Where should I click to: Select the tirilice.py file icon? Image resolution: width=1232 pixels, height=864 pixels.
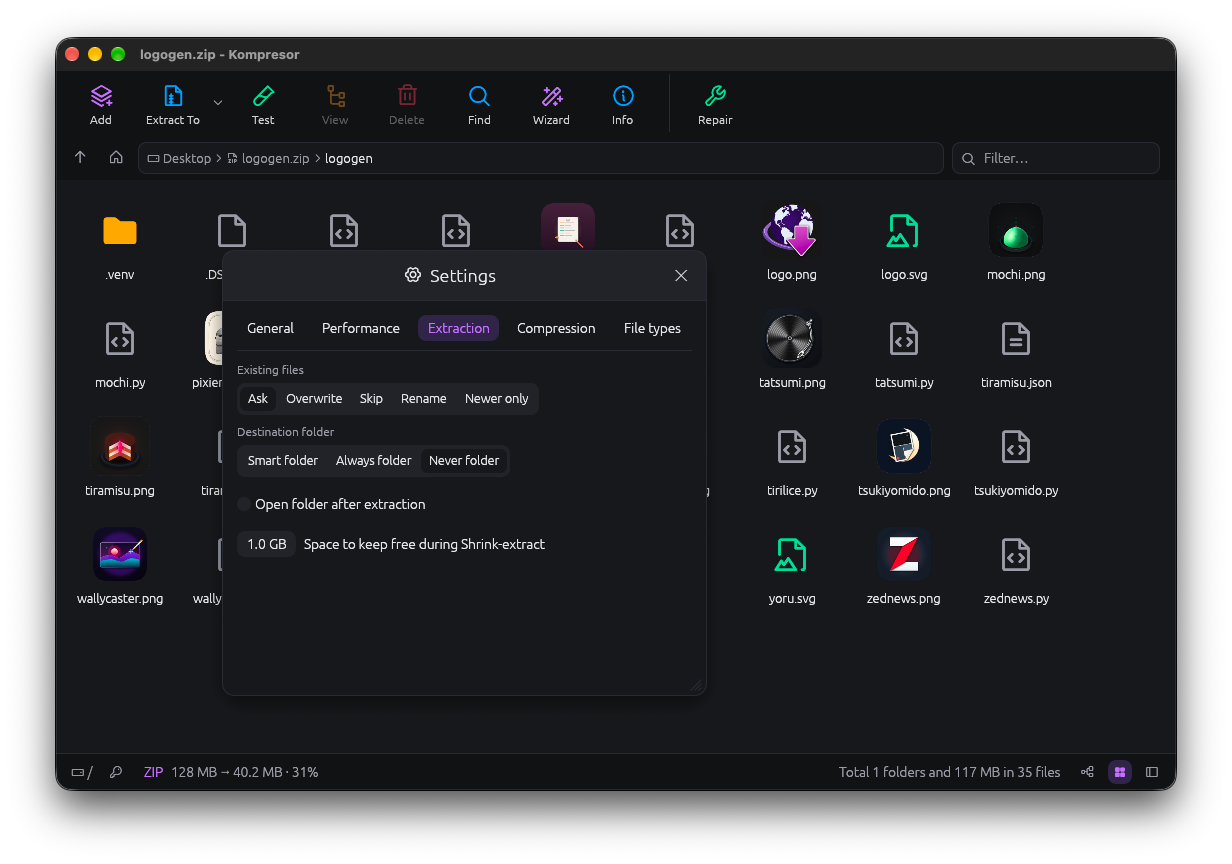click(x=792, y=447)
